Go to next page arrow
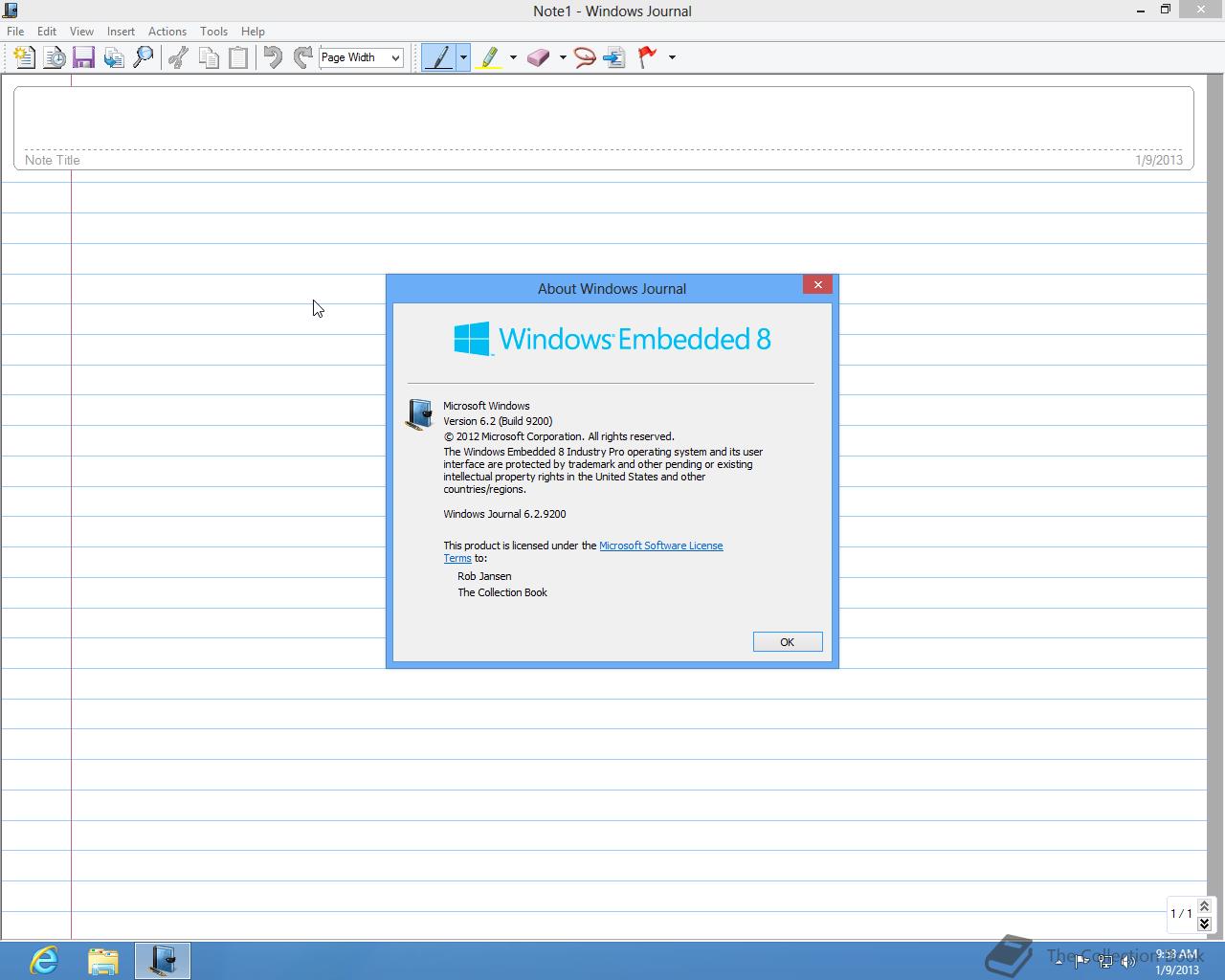This screenshot has height=980, width=1225. pos(1204,924)
